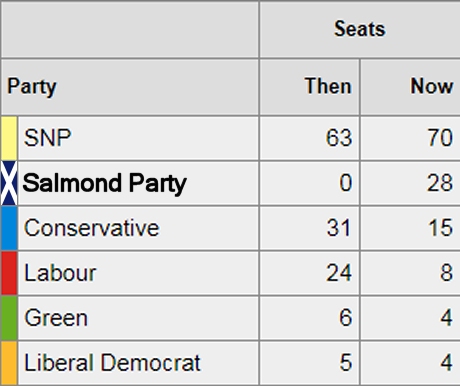Click the green Green party color swatch
Screen dimensions: 460x386
(x=9, y=318)
